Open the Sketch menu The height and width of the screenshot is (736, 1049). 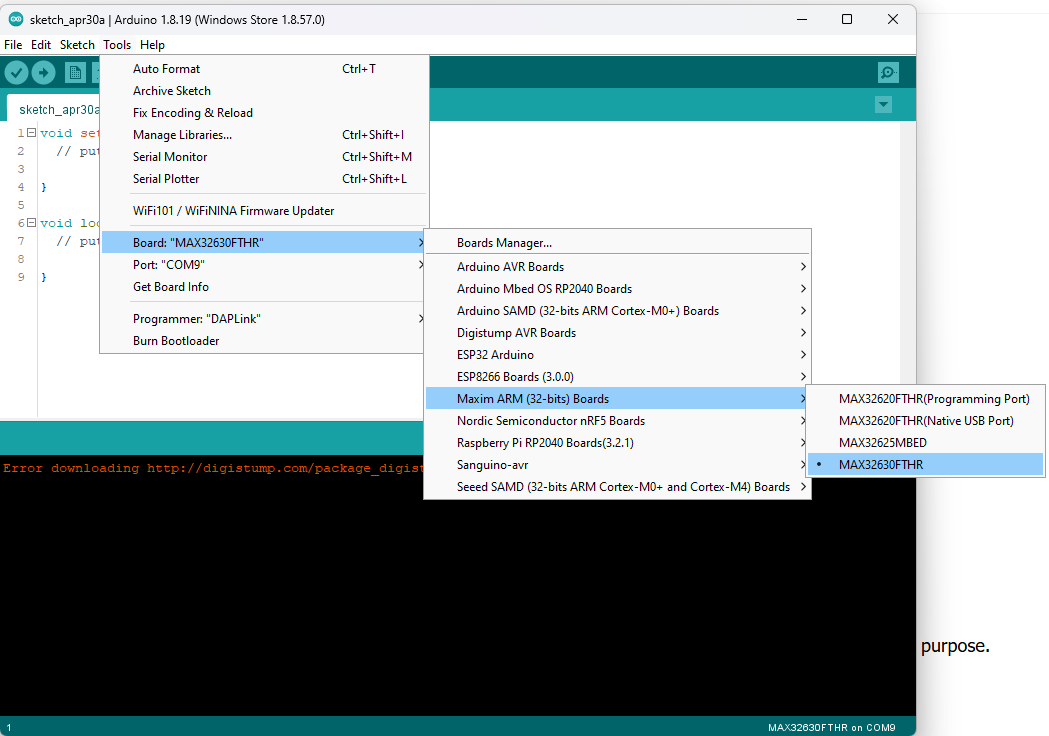click(77, 45)
